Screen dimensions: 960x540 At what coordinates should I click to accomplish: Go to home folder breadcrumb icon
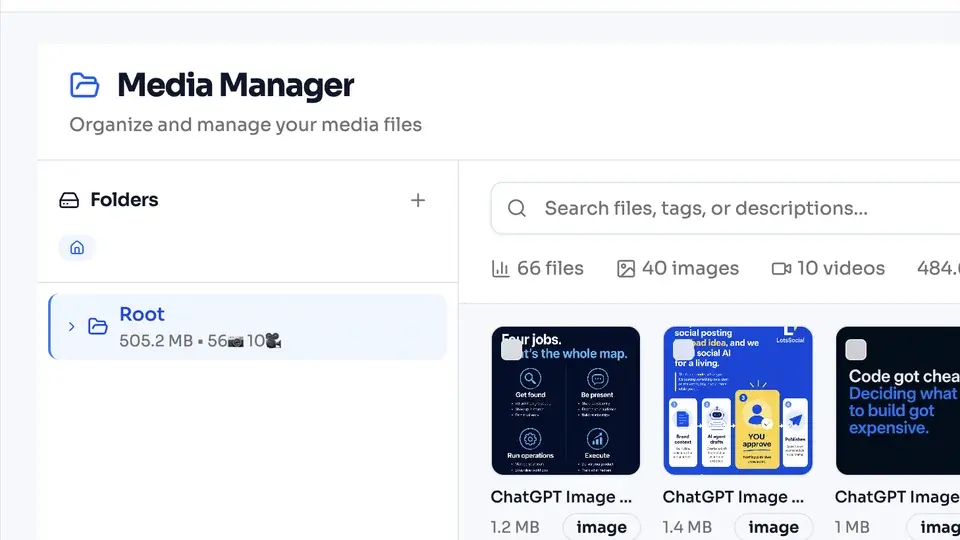77,248
